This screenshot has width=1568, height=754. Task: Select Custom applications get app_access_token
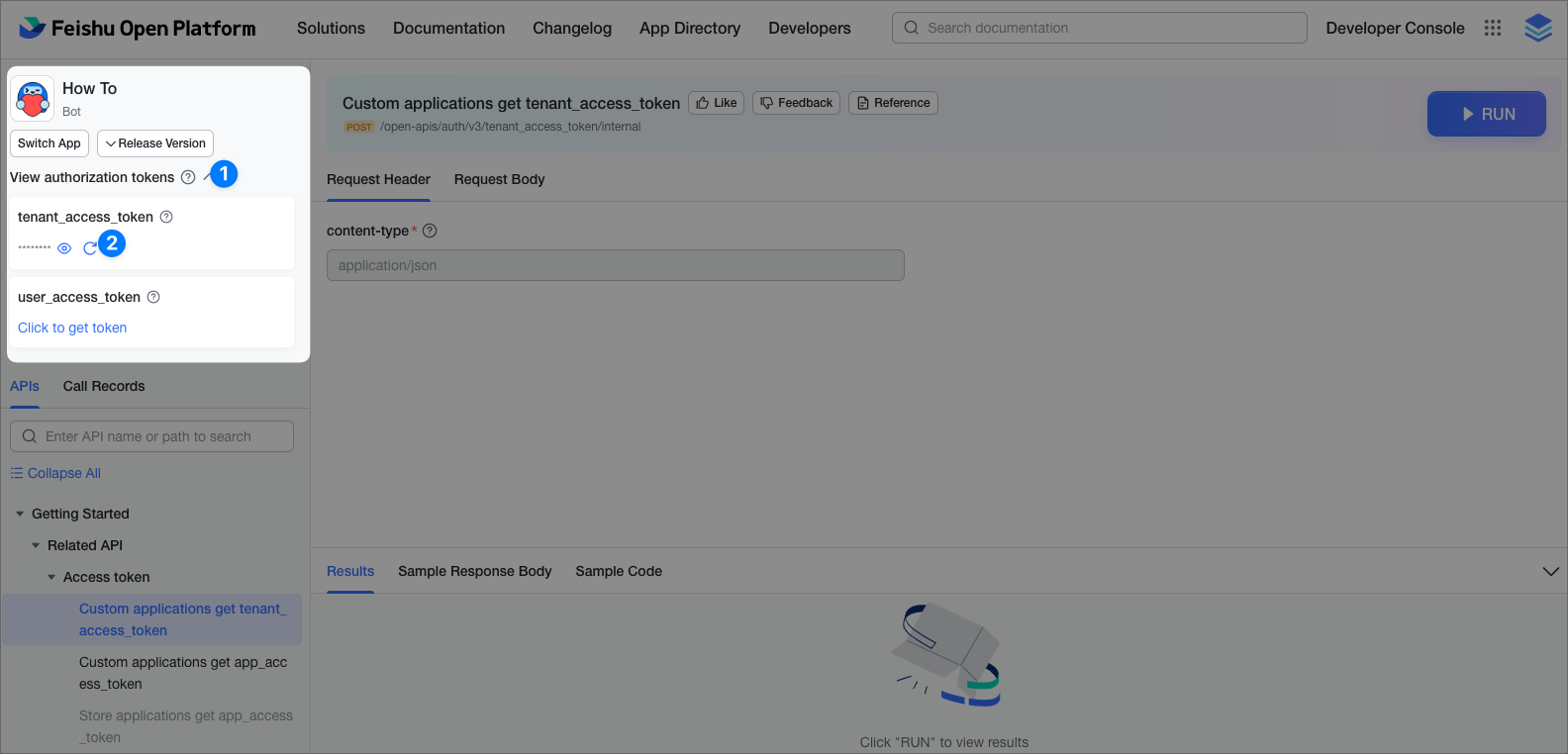point(183,673)
